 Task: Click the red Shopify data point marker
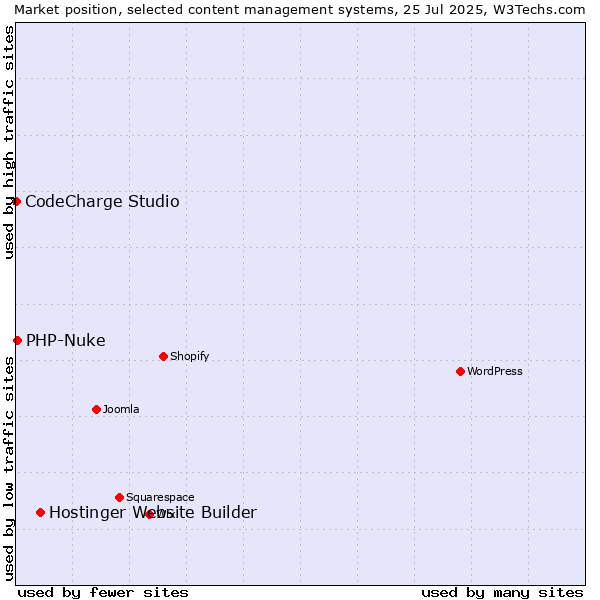pyautogui.click(x=163, y=357)
